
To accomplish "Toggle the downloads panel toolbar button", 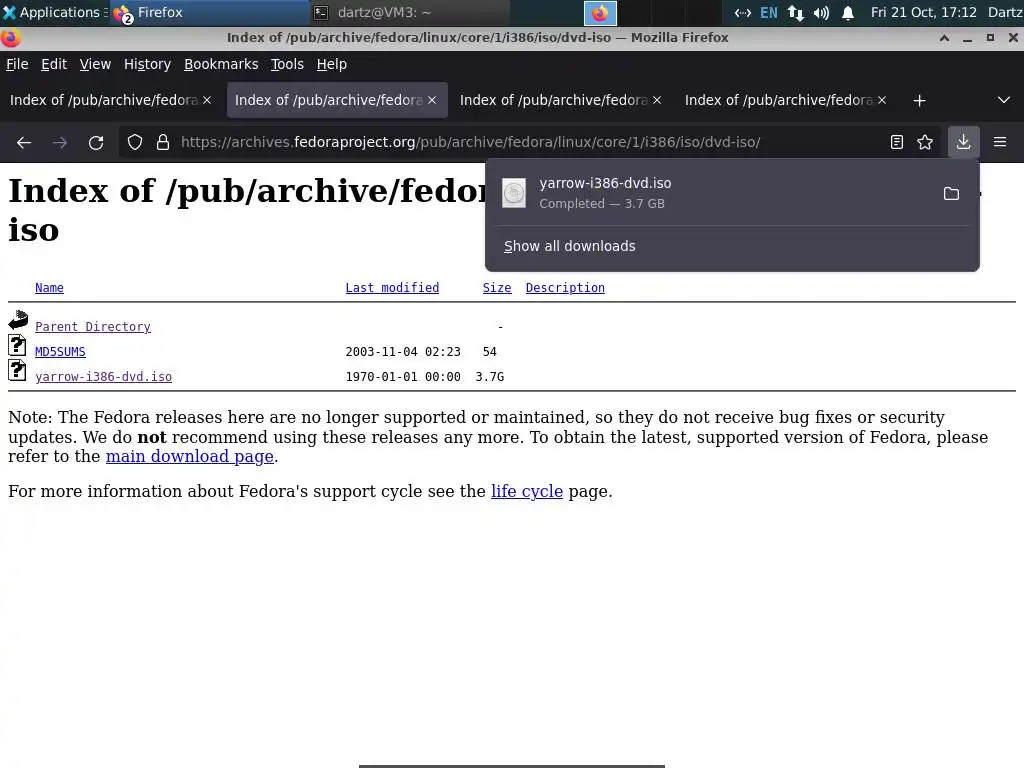I will pos(963,142).
